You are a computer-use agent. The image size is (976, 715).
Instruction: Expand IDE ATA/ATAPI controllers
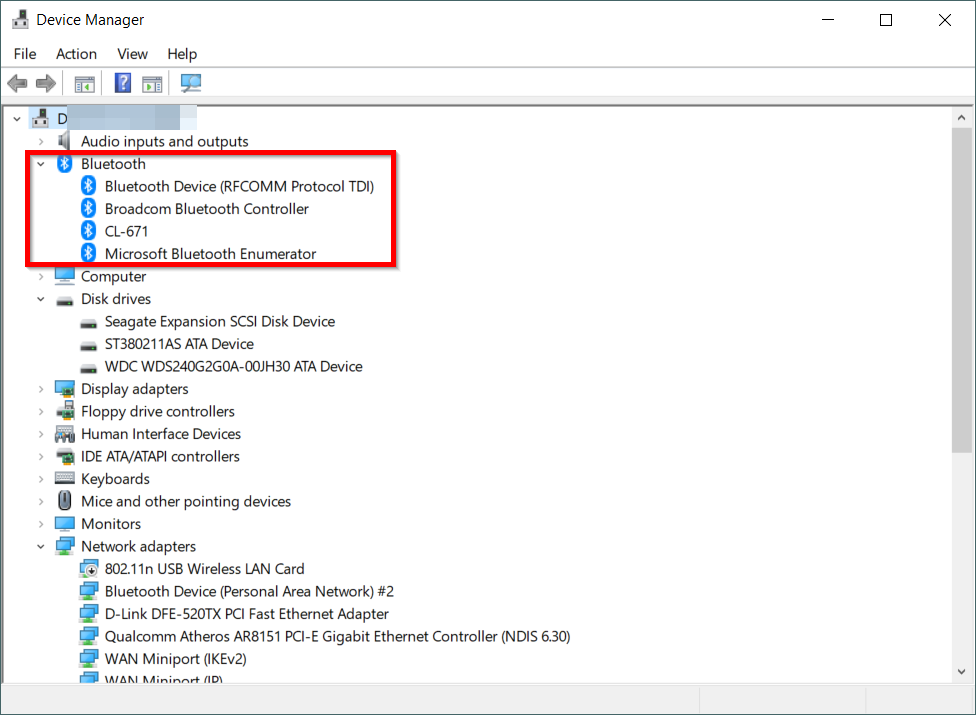pos(41,456)
